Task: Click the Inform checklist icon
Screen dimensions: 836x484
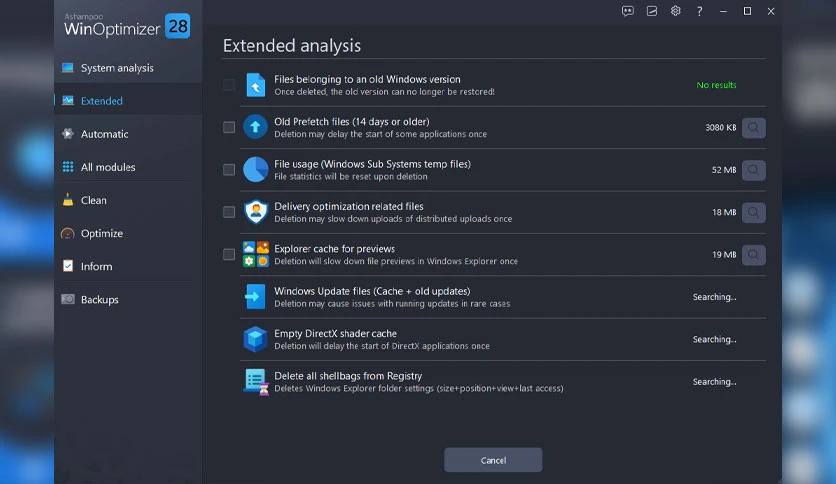Action: [68, 266]
